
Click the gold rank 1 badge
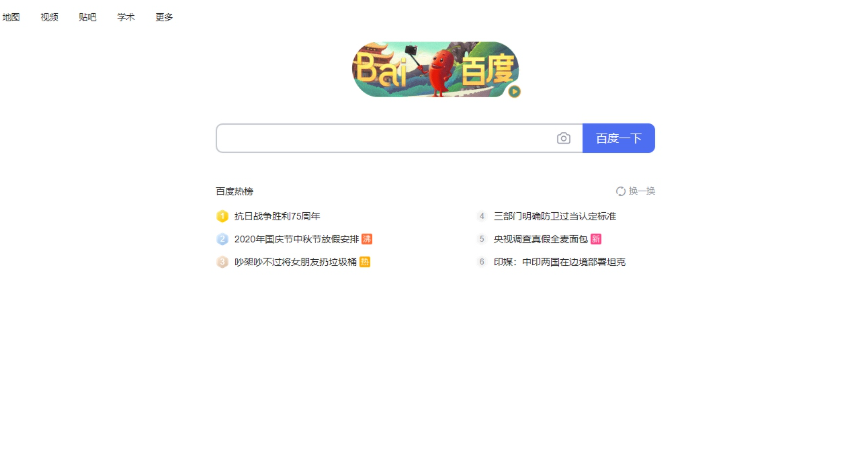222,216
